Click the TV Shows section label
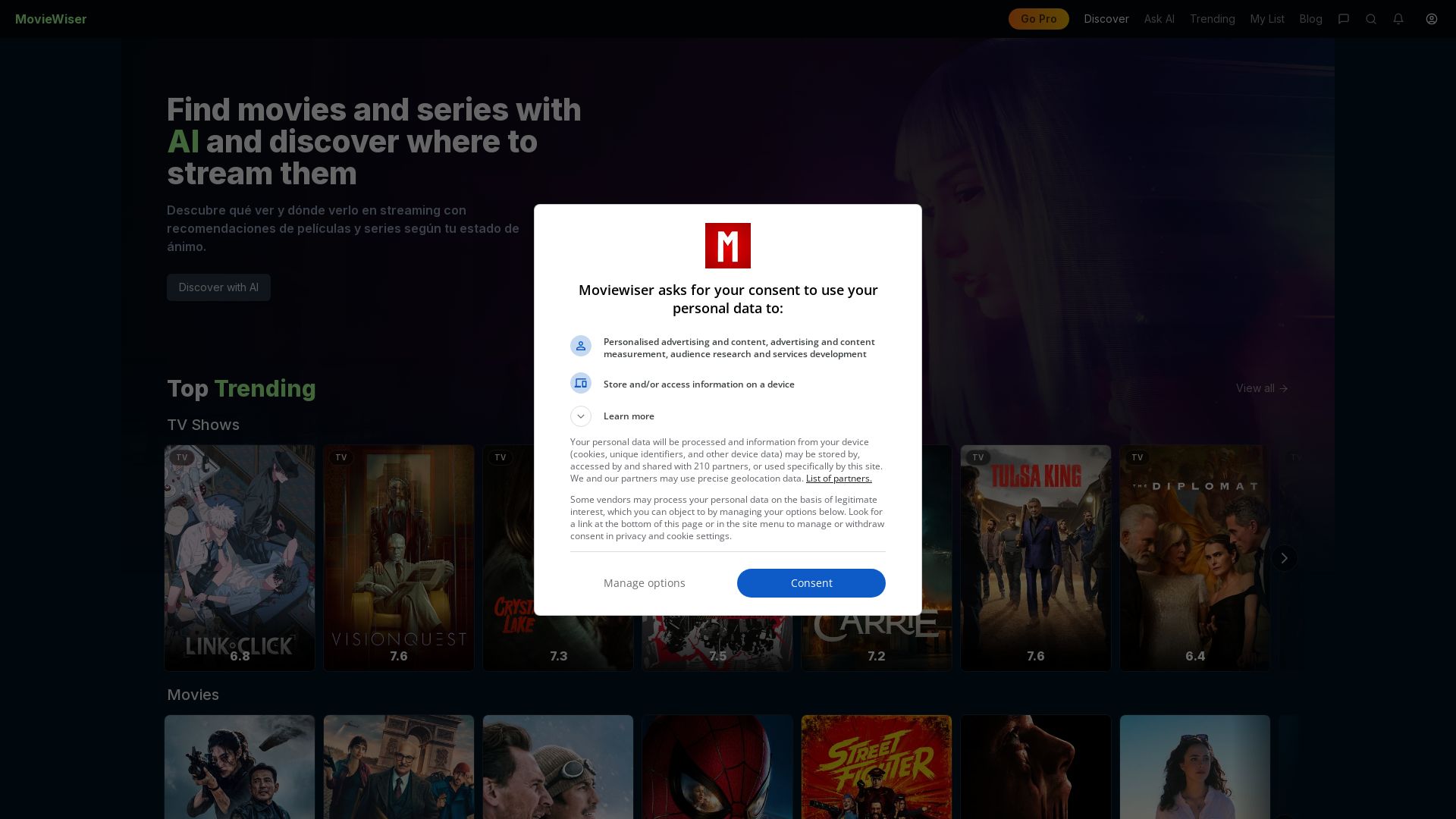The image size is (1456, 819). click(203, 425)
